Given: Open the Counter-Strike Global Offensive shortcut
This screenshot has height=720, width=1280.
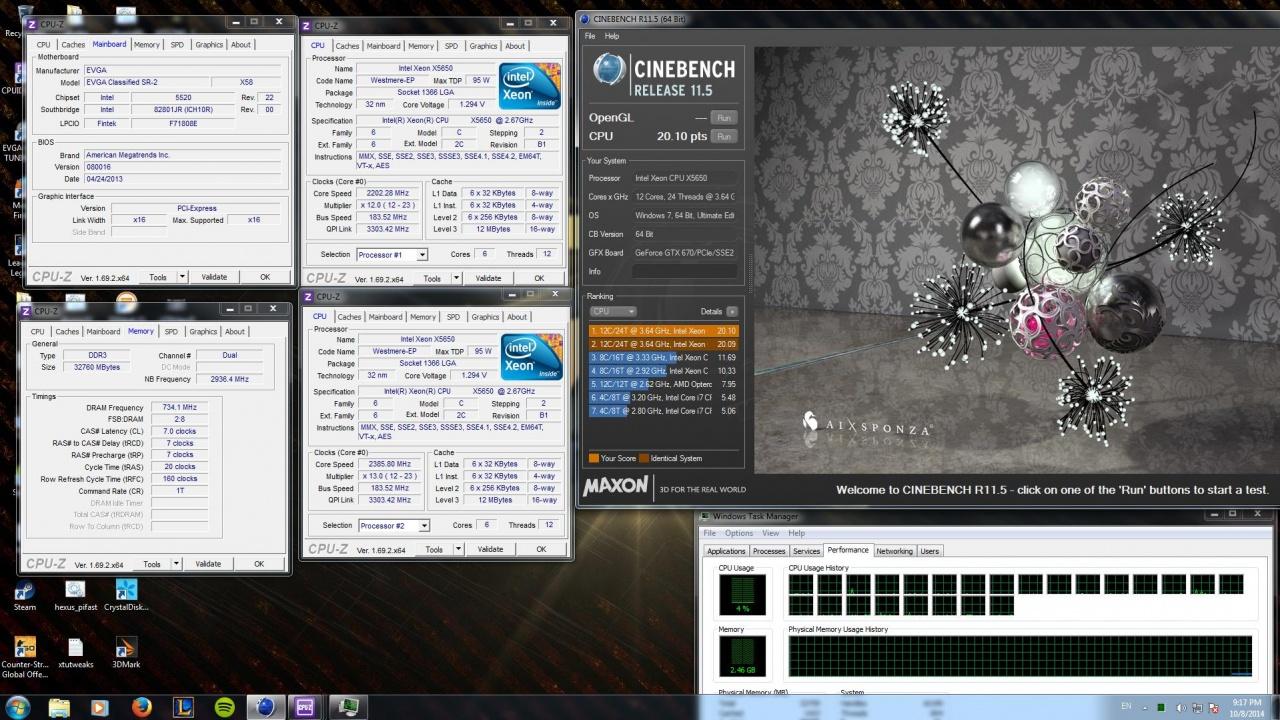Looking at the screenshot, I should 25,658.
